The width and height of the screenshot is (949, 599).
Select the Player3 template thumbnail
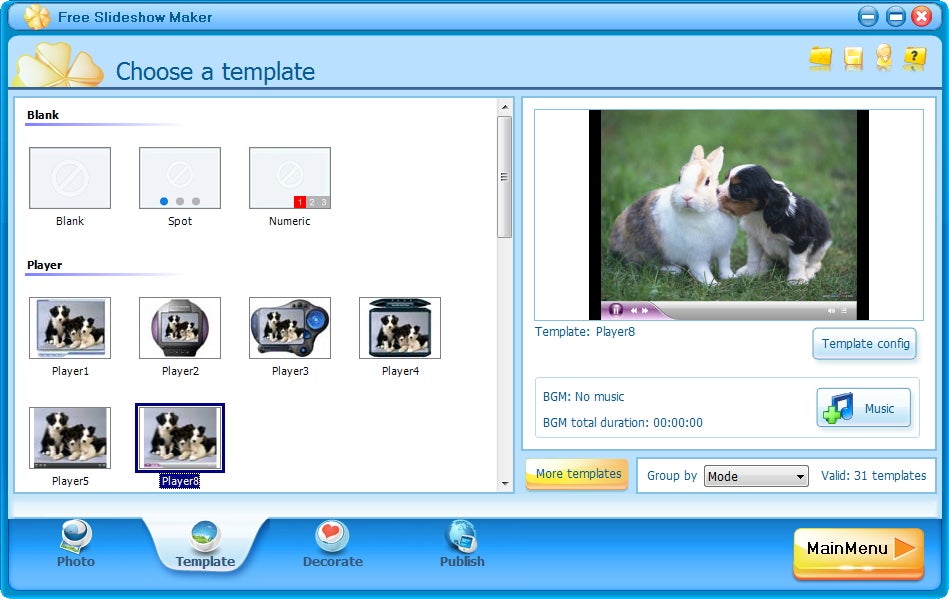click(290, 328)
